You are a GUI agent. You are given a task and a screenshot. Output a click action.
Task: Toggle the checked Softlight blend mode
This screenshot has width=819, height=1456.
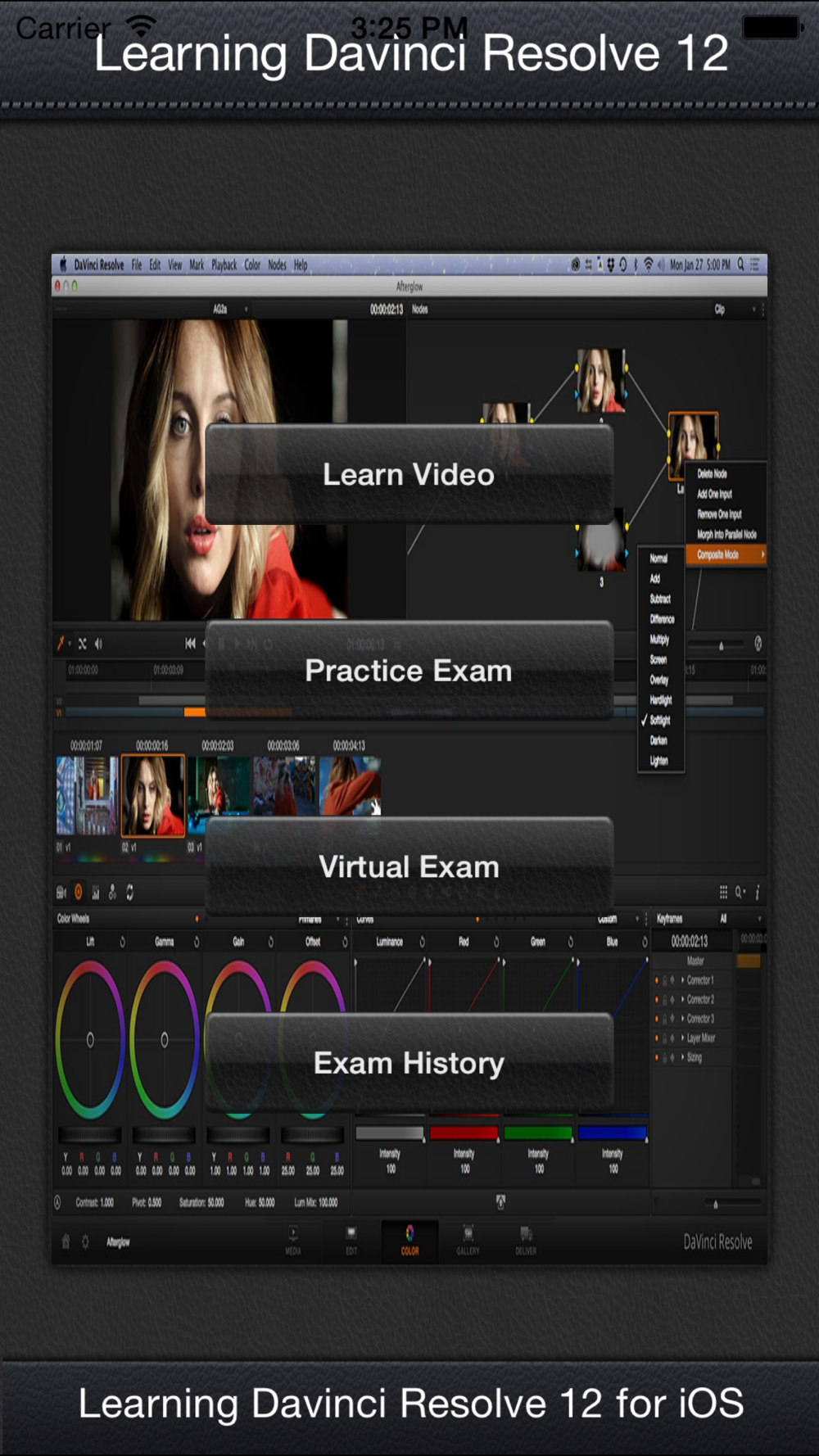(x=659, y=721)
